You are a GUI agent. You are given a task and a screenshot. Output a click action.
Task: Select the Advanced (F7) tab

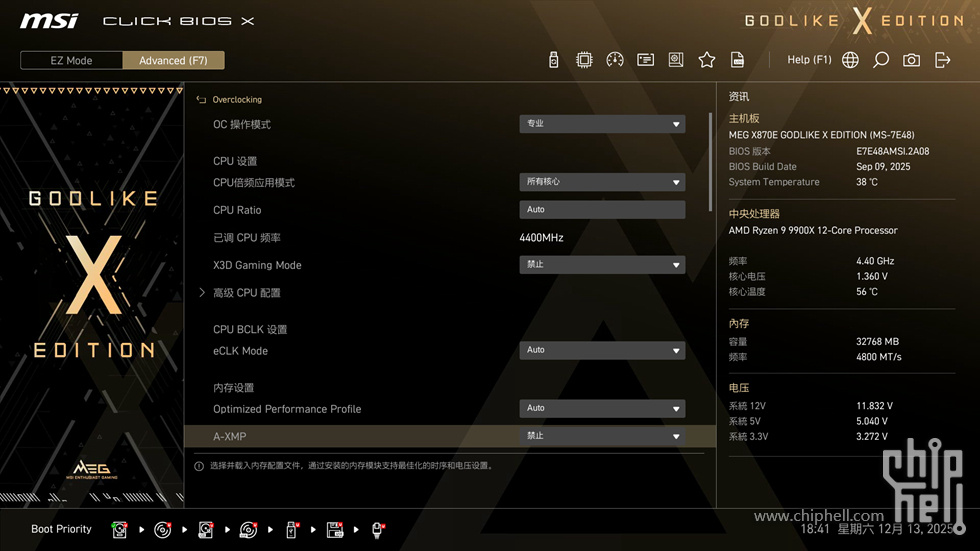(x=173, y=60)
